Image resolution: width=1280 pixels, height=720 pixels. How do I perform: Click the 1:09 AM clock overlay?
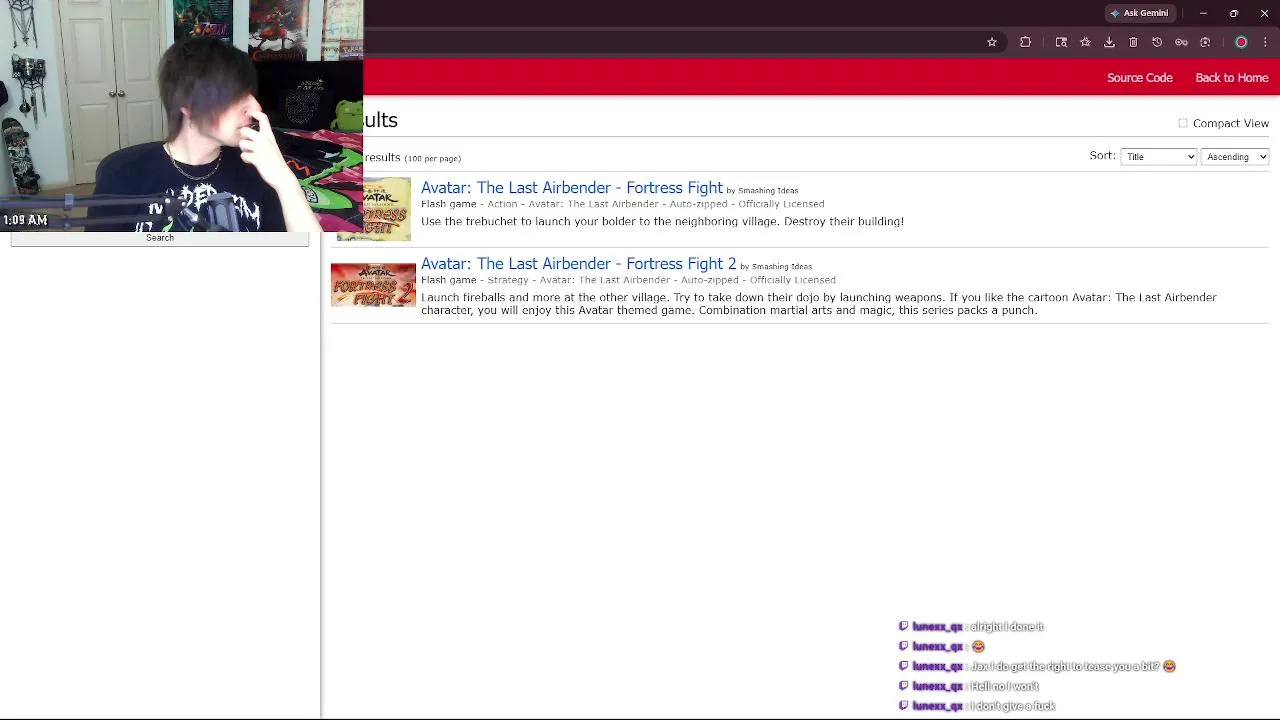(x=25, y=220)
